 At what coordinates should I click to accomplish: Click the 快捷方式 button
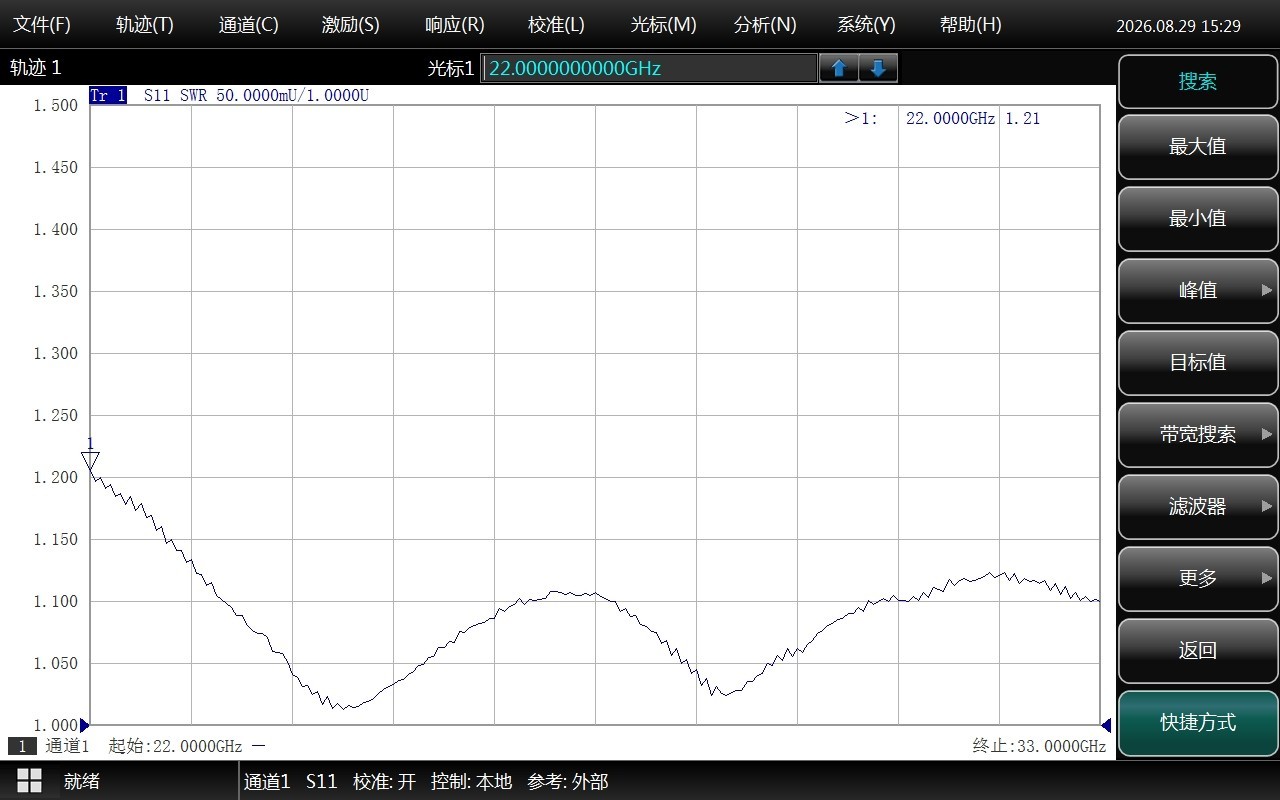click(1198, 722)
